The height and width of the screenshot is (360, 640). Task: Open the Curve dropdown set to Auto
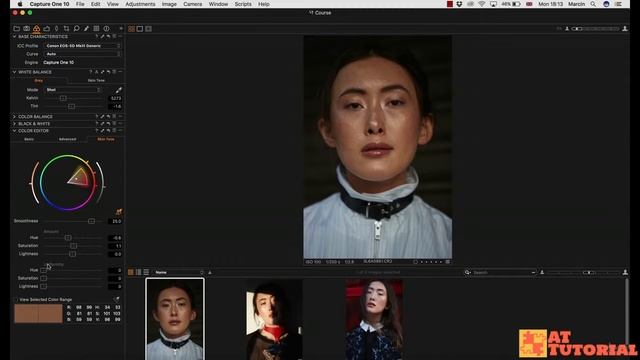tap(82, 54)
